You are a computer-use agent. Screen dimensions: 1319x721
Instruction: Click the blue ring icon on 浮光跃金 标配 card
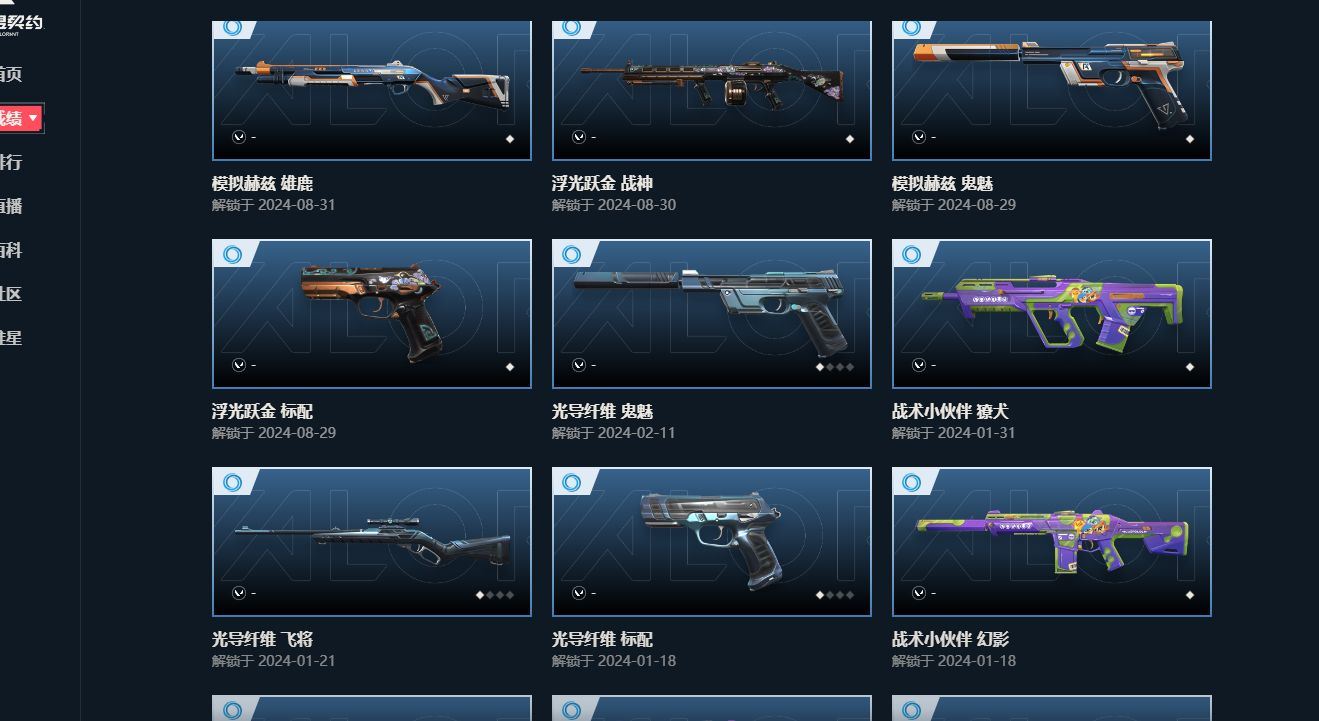(x=232, y=255)
